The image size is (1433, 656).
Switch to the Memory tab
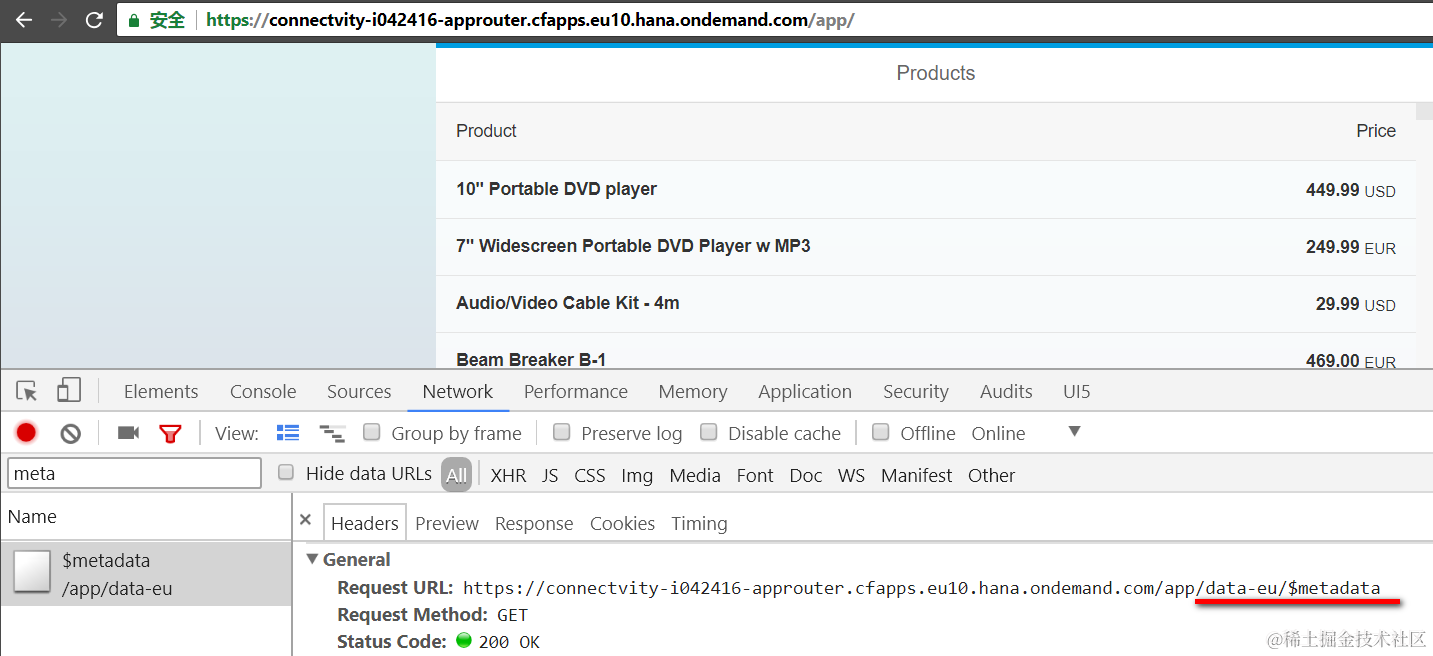(x=693, y=391)
